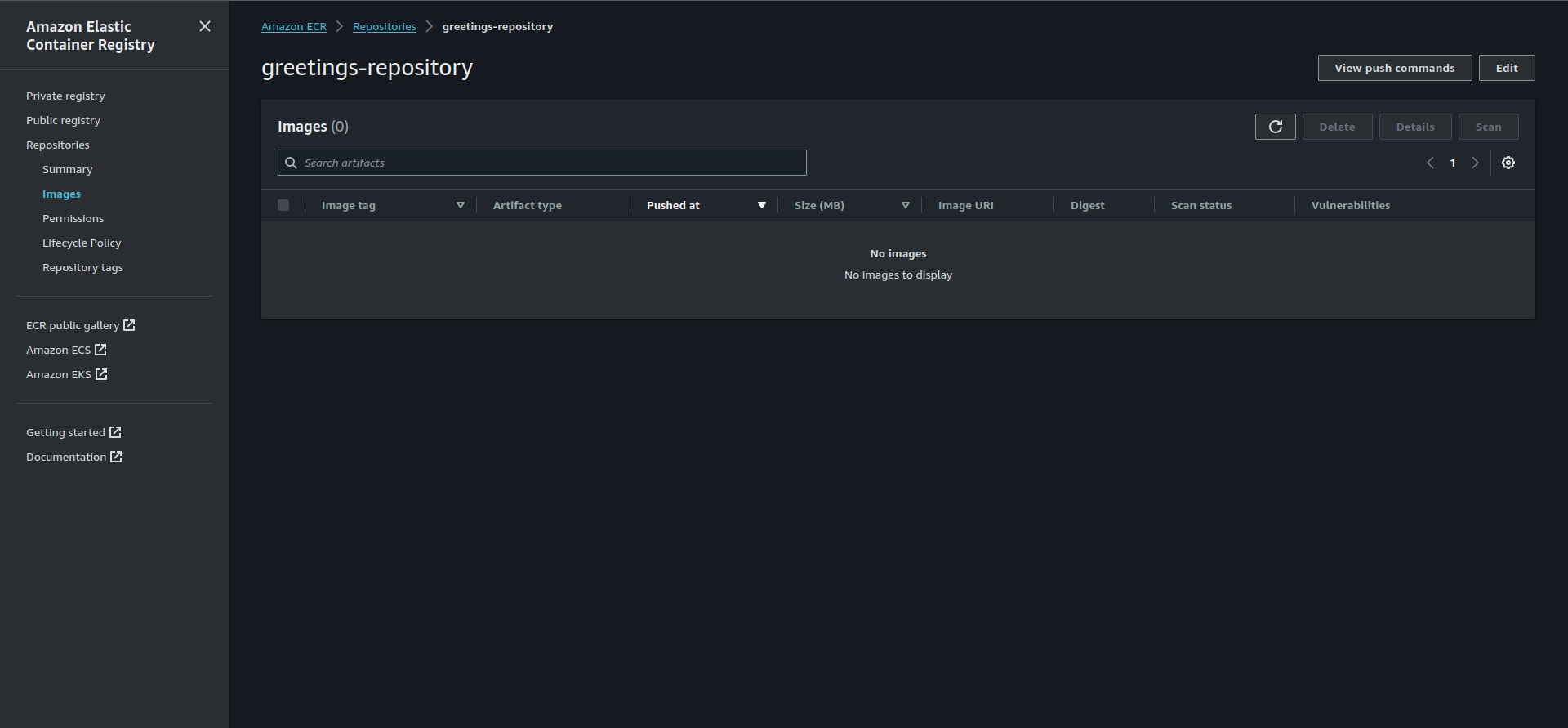Click the external link icon beside Getting started
Viewport: 1568px width, 728px height.
click(115, 432)
